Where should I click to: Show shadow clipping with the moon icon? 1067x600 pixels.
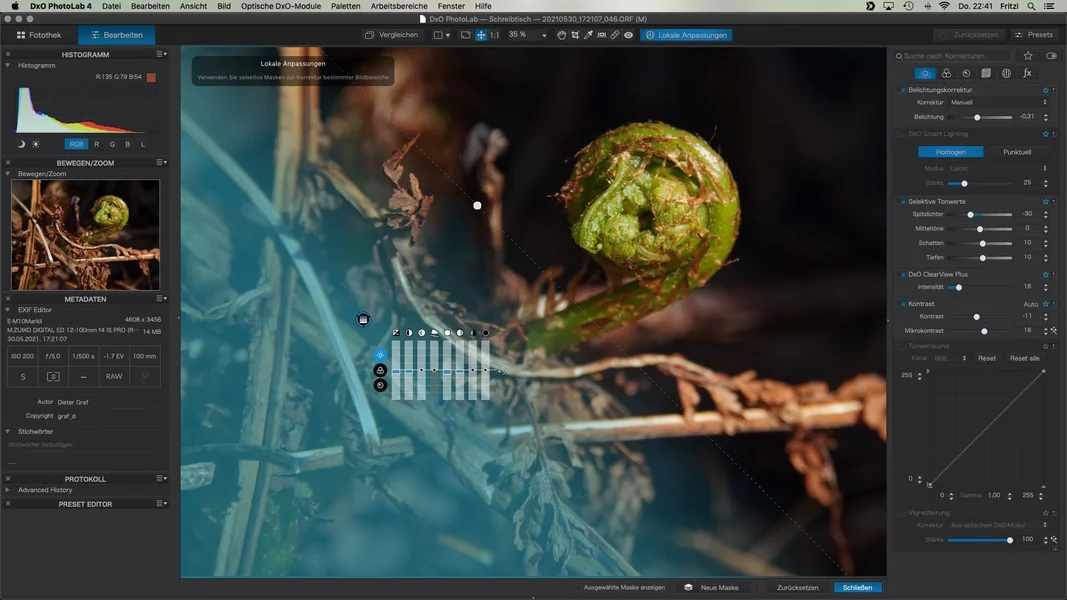[x=21, y=144]
